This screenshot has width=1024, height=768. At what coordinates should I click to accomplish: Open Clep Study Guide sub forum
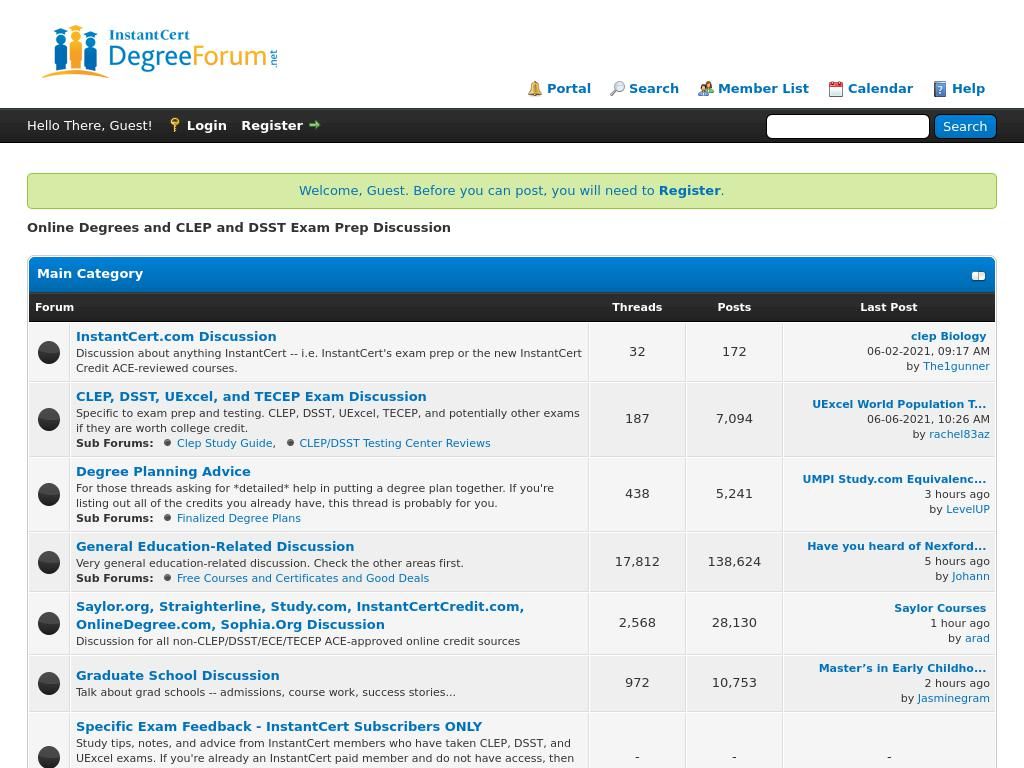pos(225,443)
